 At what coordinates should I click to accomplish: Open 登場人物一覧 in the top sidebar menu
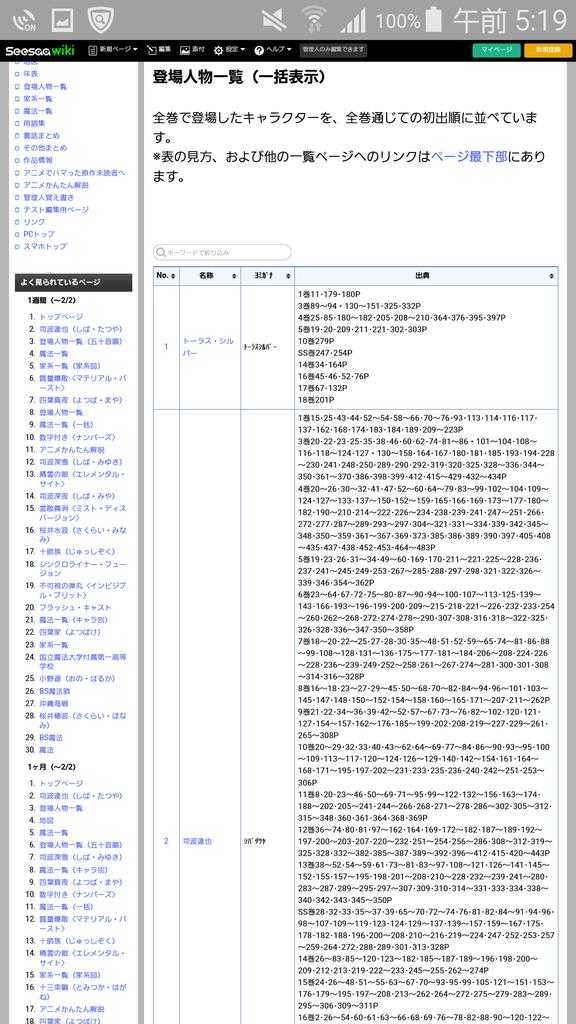(45, 86)
